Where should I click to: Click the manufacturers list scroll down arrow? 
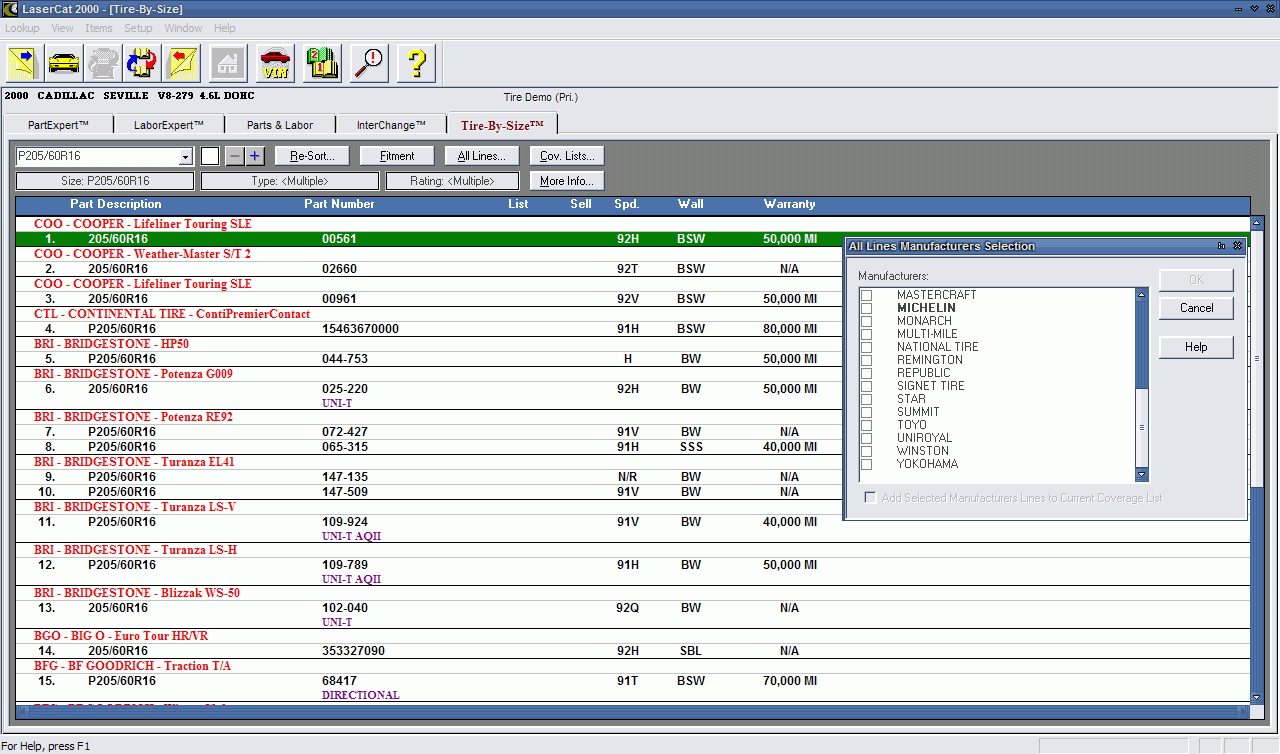[x=1142, y=475]
